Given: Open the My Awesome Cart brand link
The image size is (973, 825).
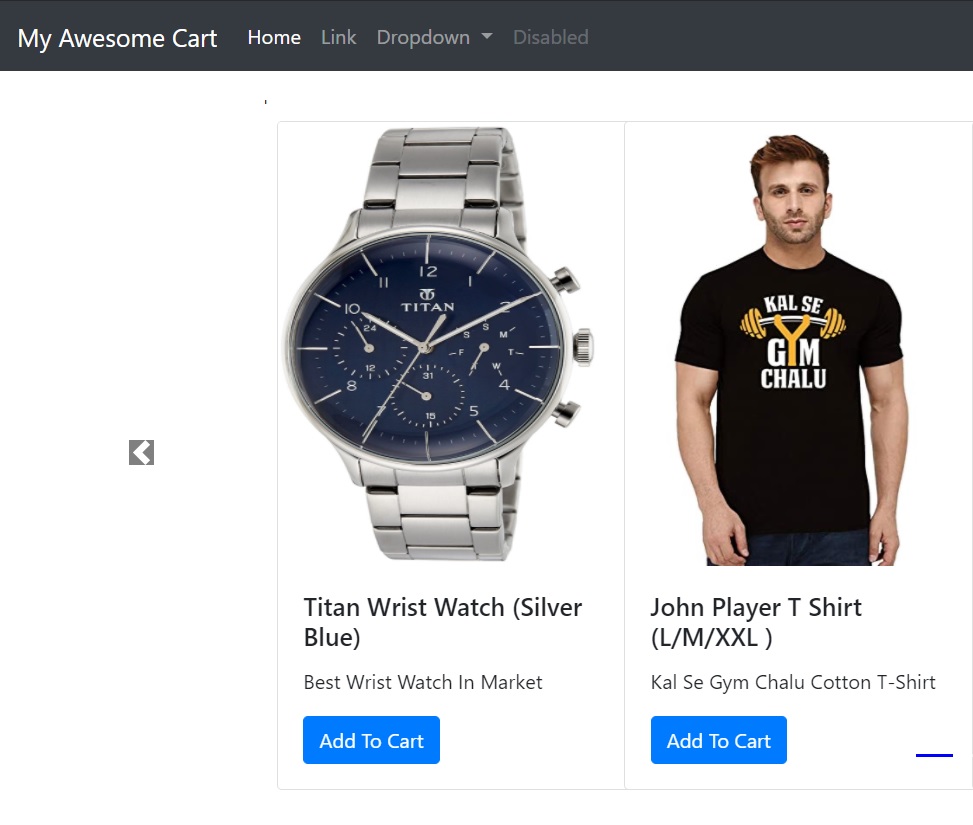Looking at the screenshot, I should click(x=117, y=38).
